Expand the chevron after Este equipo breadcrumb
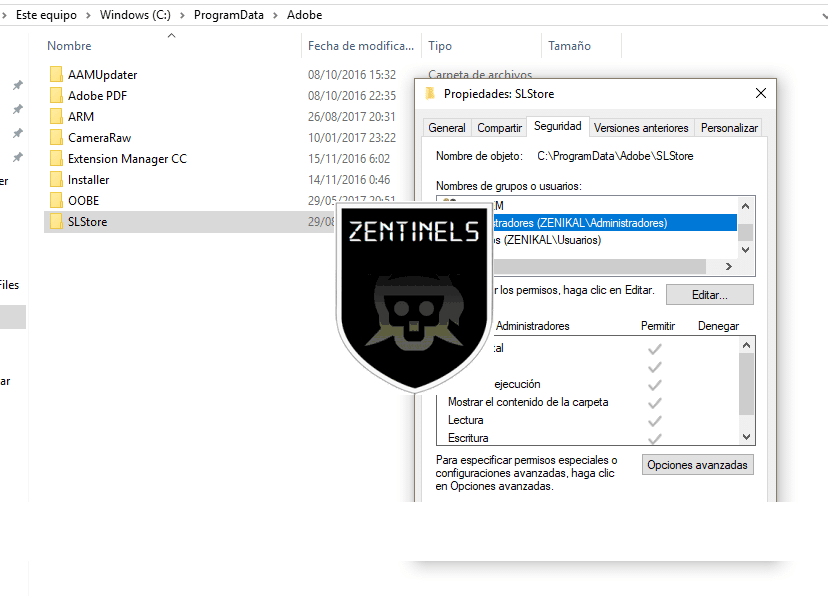This screenshot has width=828, height=596. pos(90,15)
